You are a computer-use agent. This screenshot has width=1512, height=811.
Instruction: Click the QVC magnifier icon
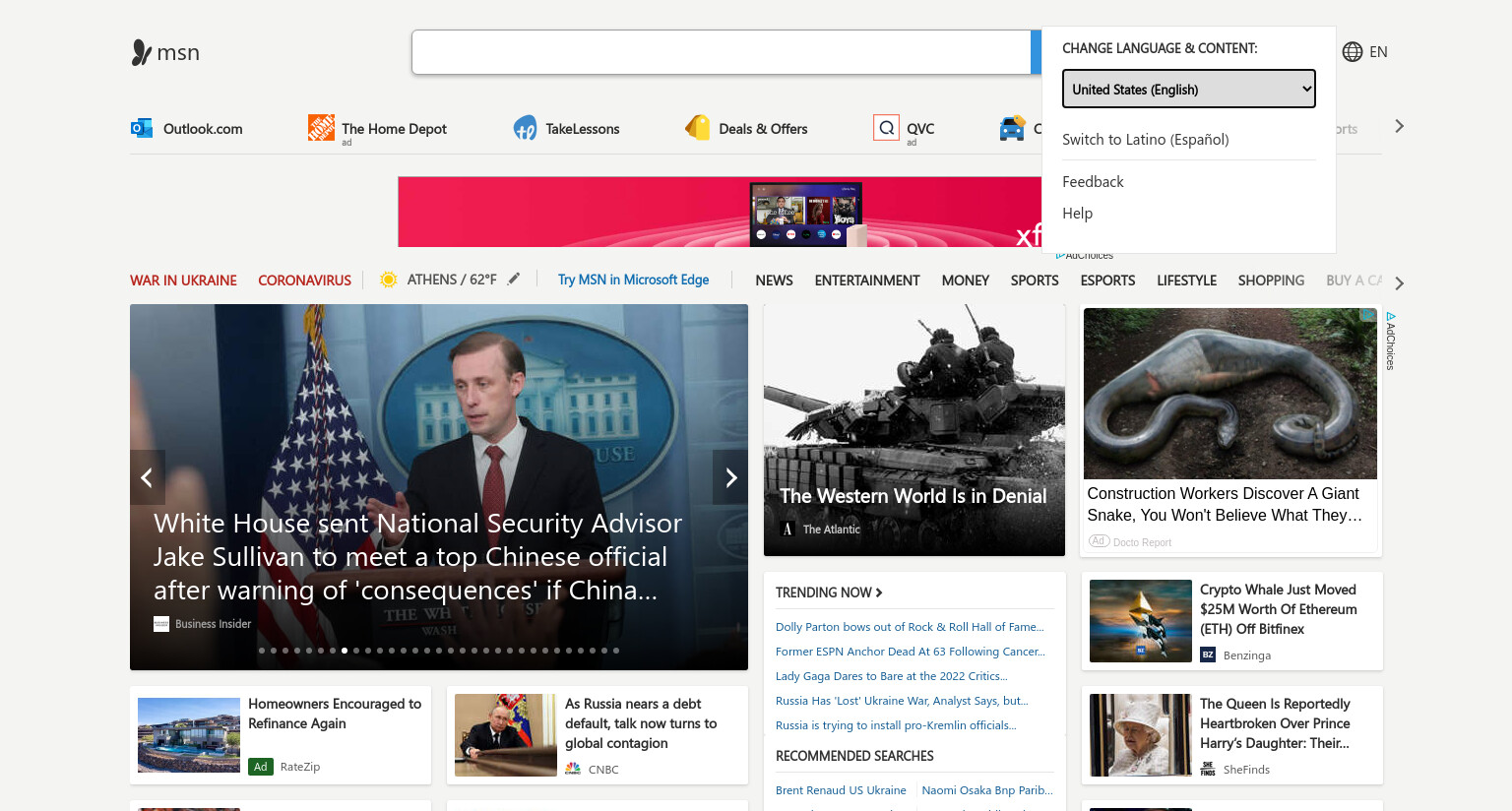(886, 128)
